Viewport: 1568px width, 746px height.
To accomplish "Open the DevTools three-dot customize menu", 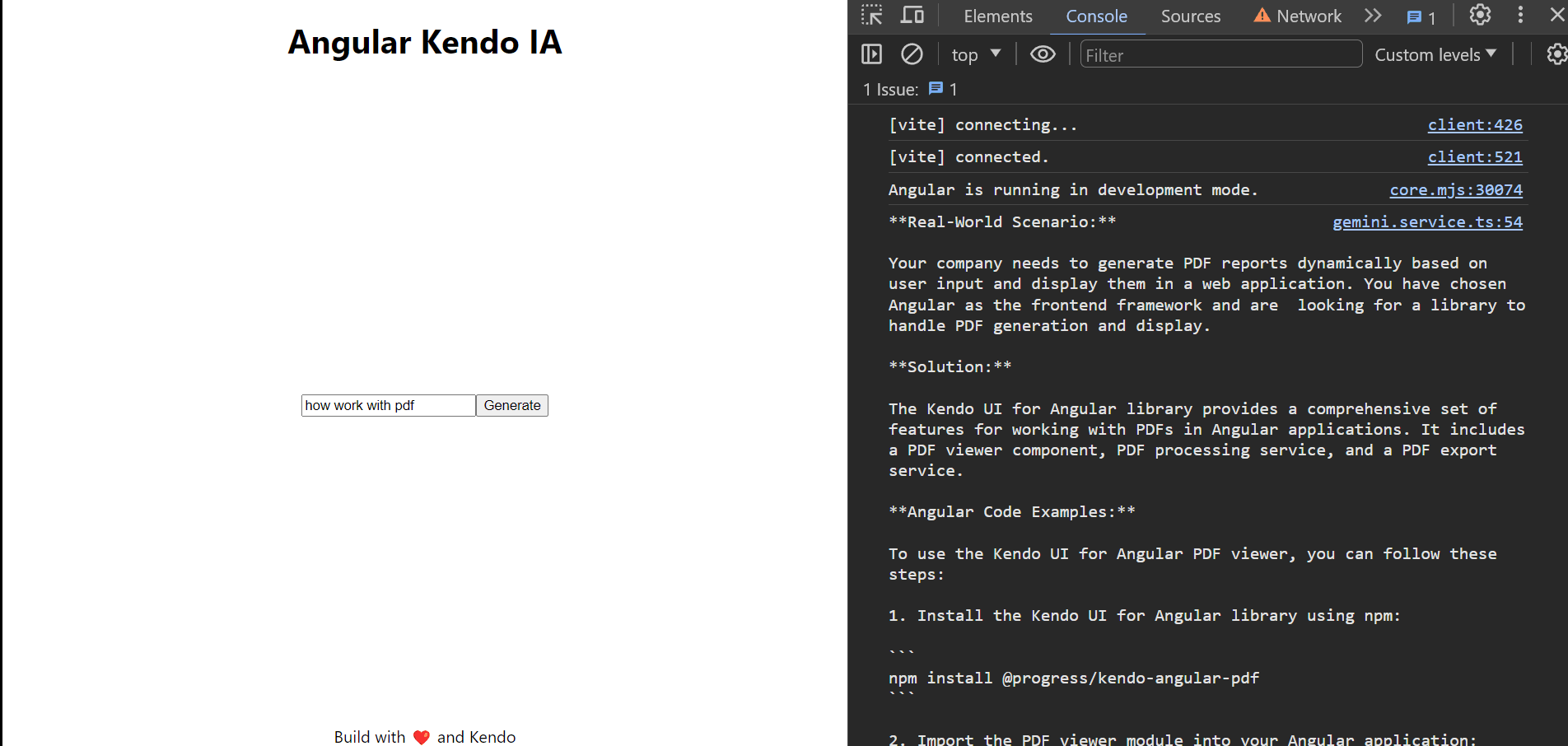I will tap(1520, 16).
